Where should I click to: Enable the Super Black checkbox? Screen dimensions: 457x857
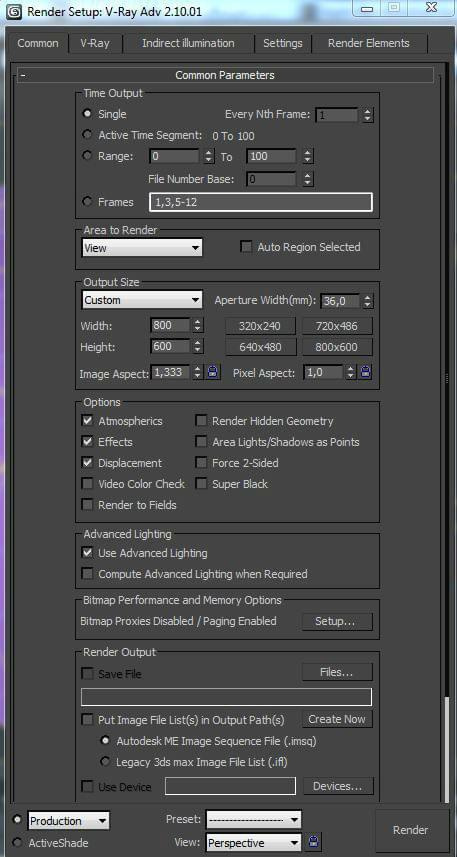(x=202, y=484)
